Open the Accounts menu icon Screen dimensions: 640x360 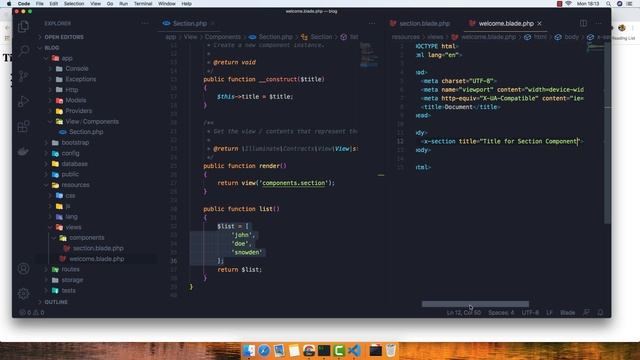pyautogui.click(x=23, y=269)
